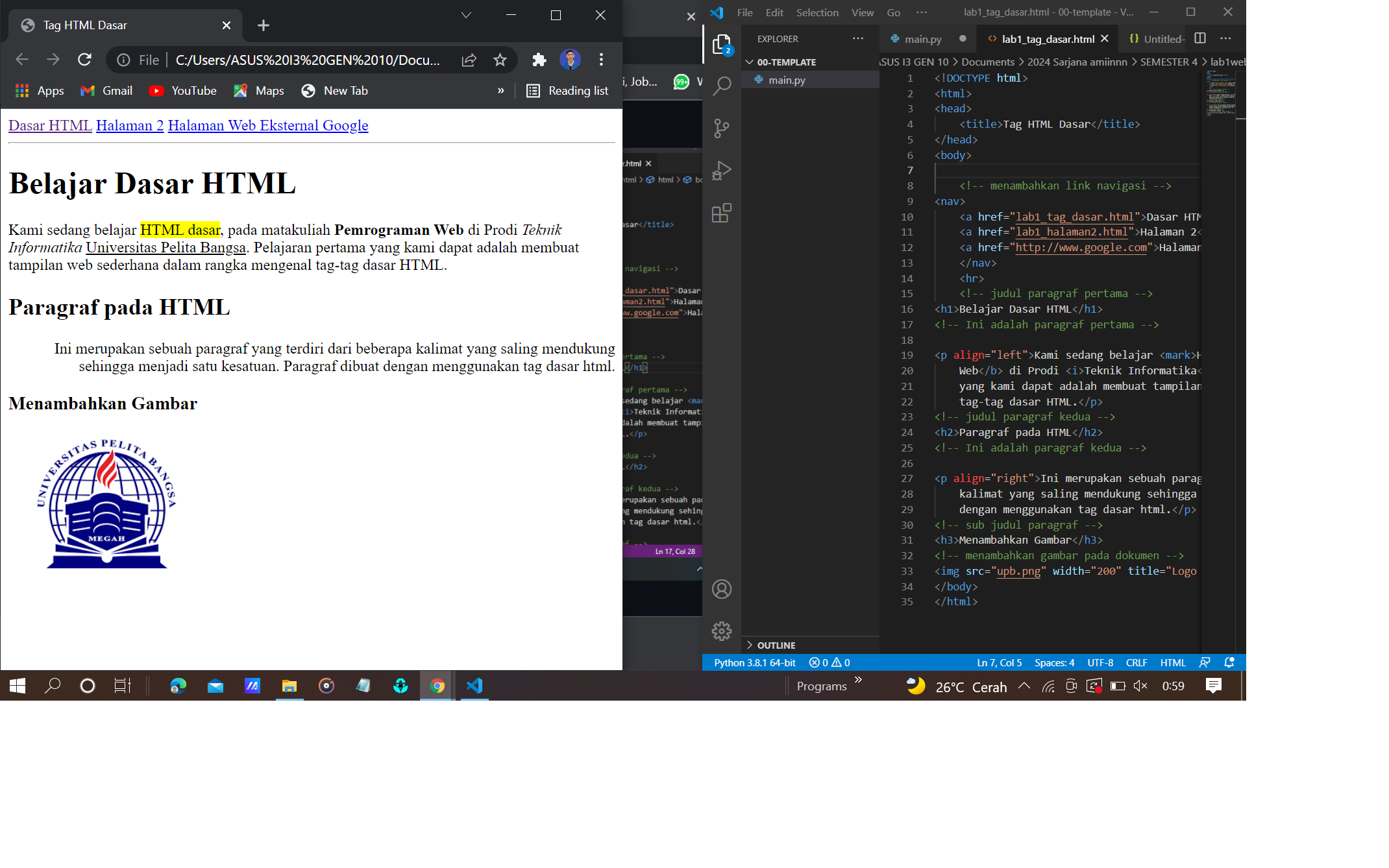
Task: Open the Source Control view
Action: coord(721,128)
